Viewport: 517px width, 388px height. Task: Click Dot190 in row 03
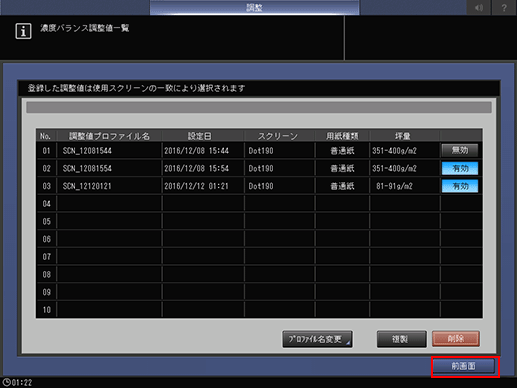pyautogui.click(x=261, y=186)
